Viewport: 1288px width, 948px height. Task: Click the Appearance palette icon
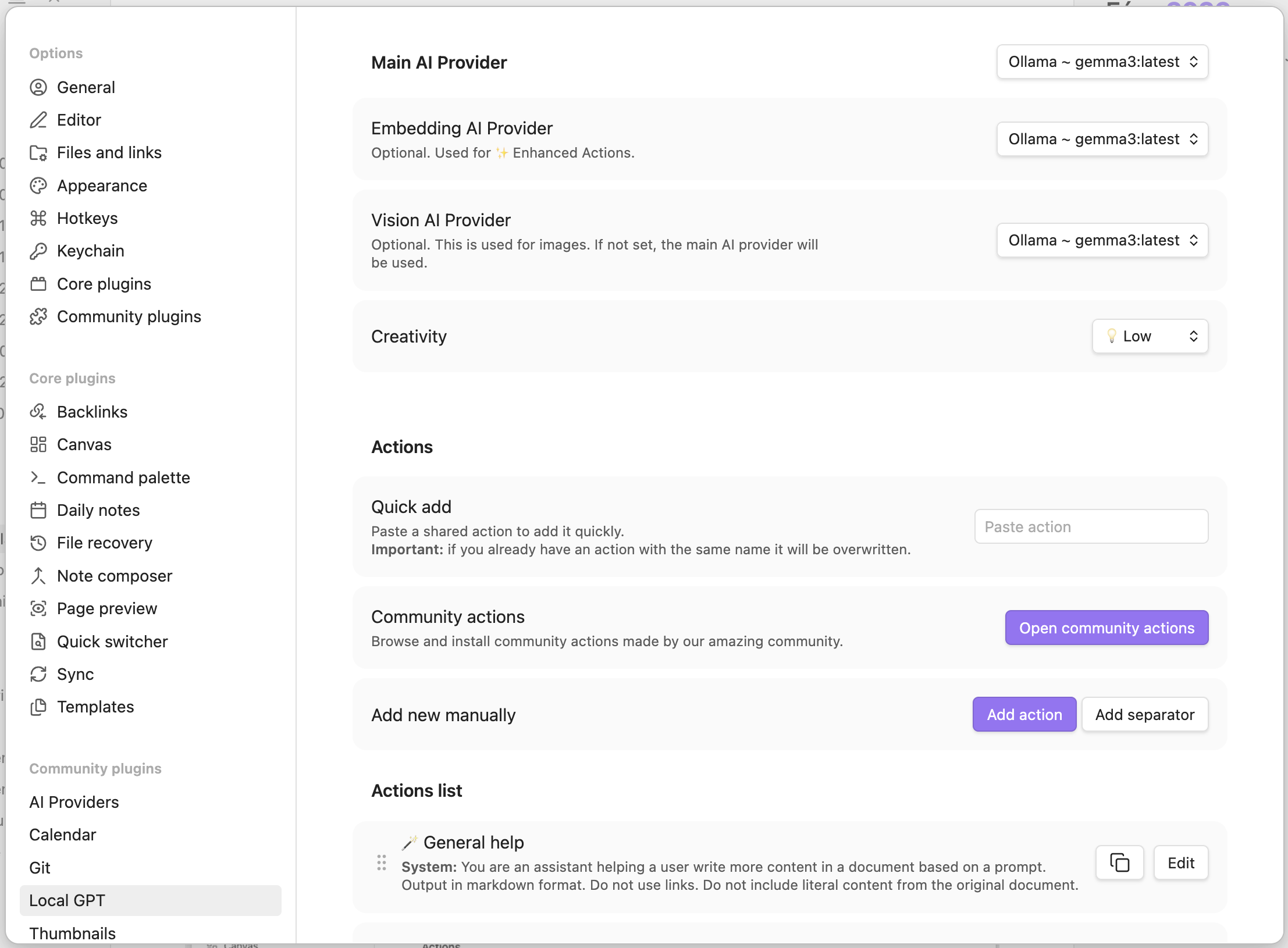coord(38,186)
